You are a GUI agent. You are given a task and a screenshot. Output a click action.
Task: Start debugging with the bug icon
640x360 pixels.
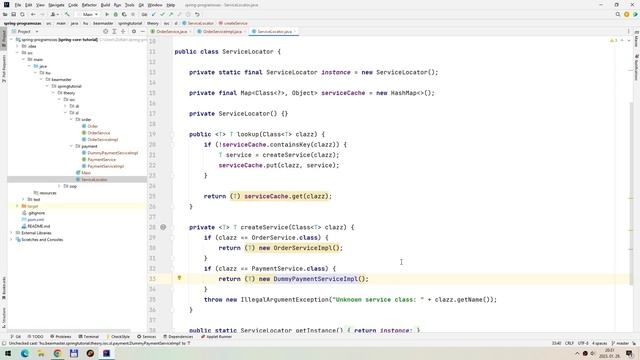click(116, 14)
